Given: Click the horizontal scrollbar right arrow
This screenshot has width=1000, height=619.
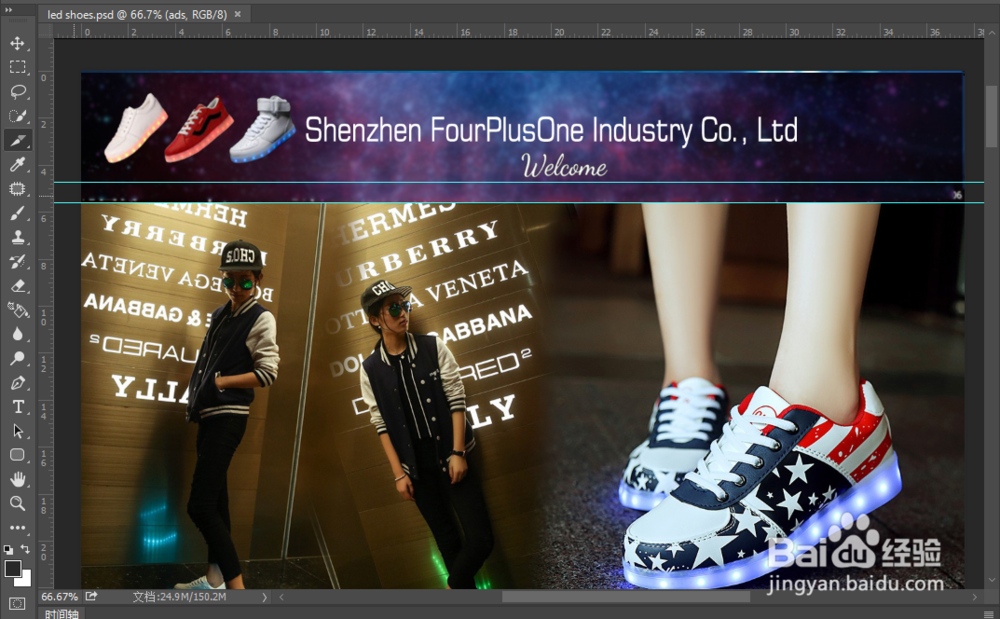Looking at the screenshot, I should point(974,597).
